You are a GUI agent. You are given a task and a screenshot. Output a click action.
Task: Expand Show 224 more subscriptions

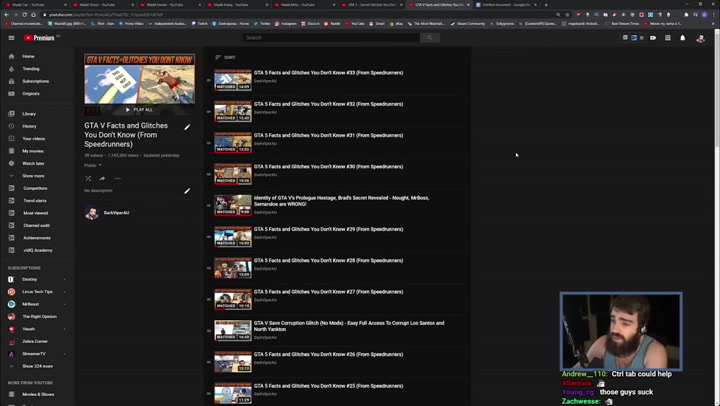37,367
